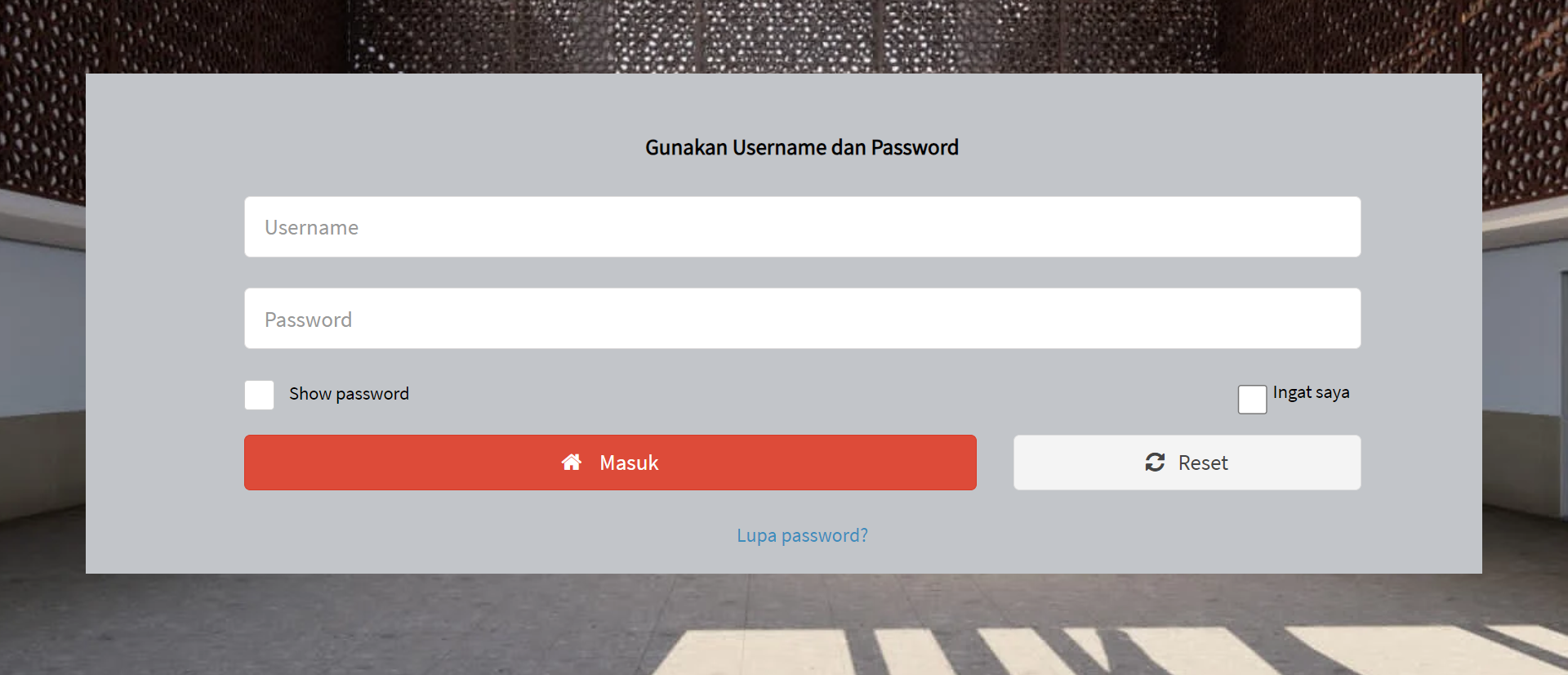Focus the Username input field

coord(802,227)
